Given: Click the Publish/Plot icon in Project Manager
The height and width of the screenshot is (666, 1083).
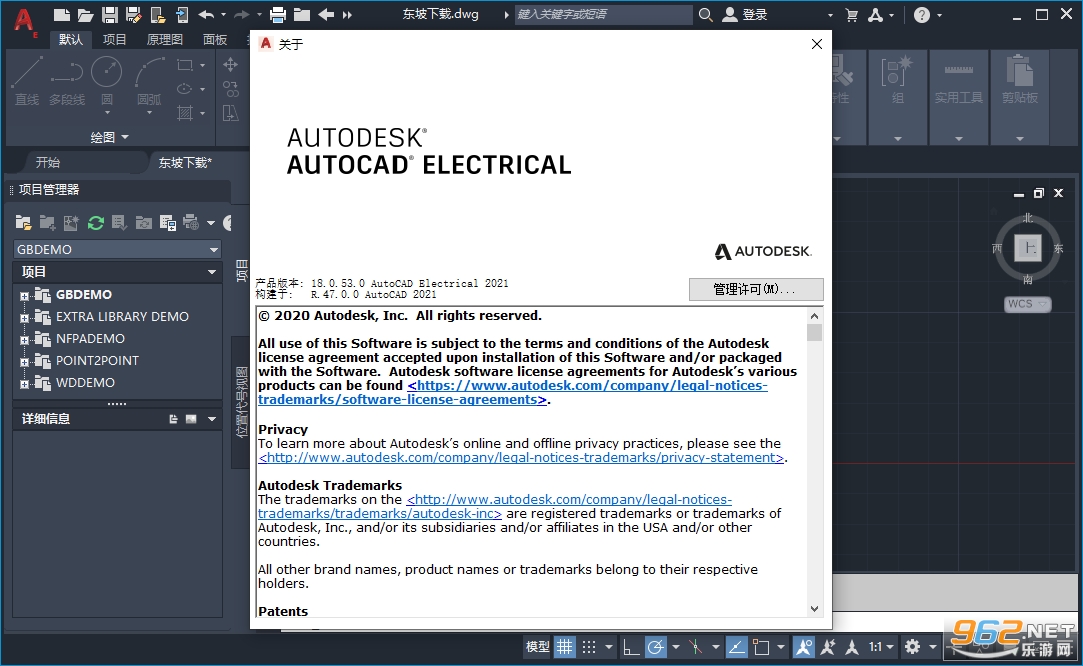Looking at the screenshot, I should click(x=191, y=222).
